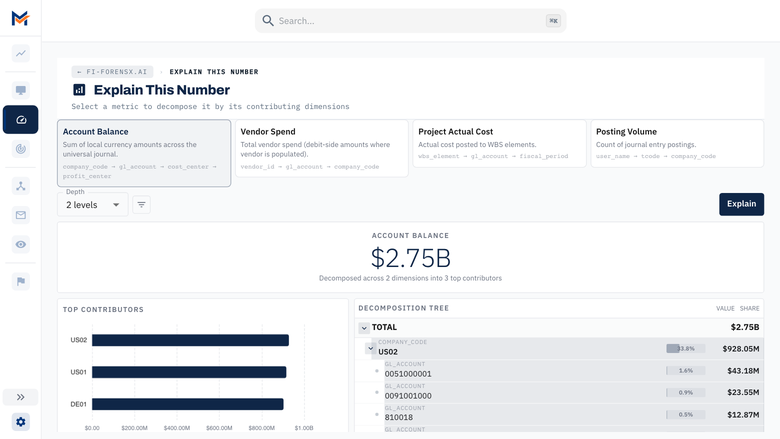Screen dimensions: 780x439
Task: Click the Explain This Number title icon
Action: 79,89
